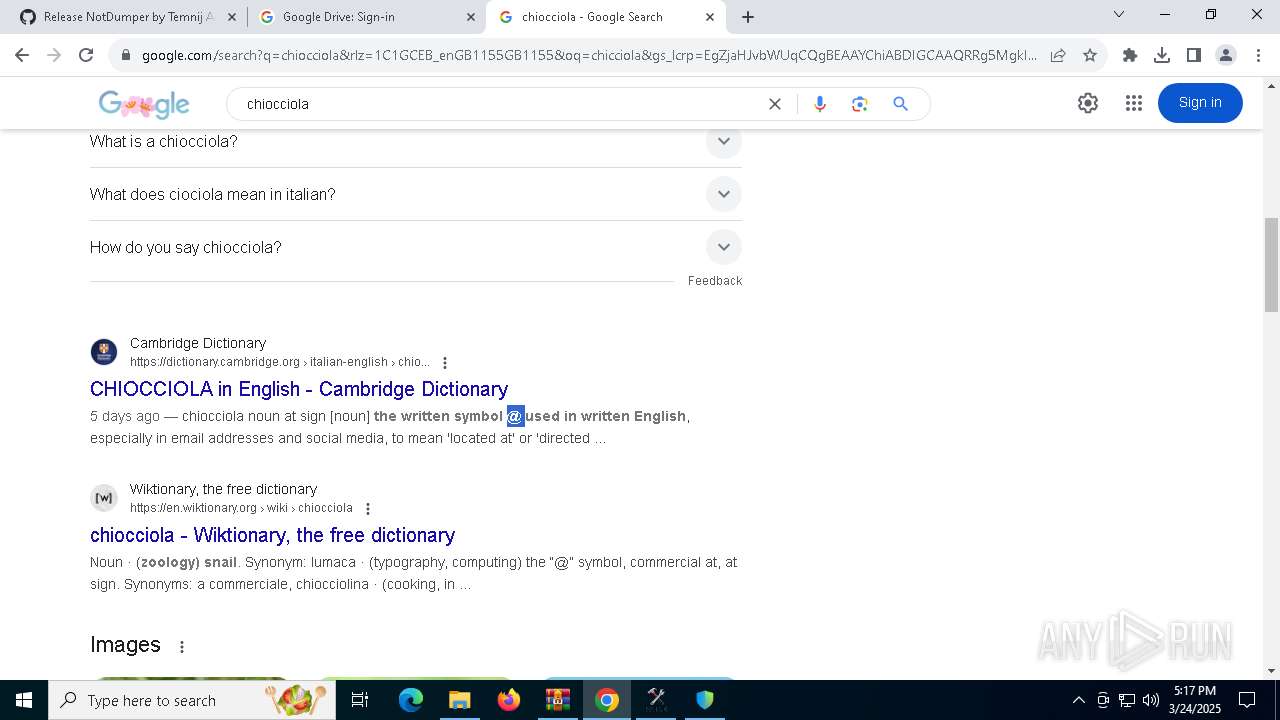Open File Explorer from taskbar
The width and height of the screenshot is (1280, 720).
click(460, 700)
